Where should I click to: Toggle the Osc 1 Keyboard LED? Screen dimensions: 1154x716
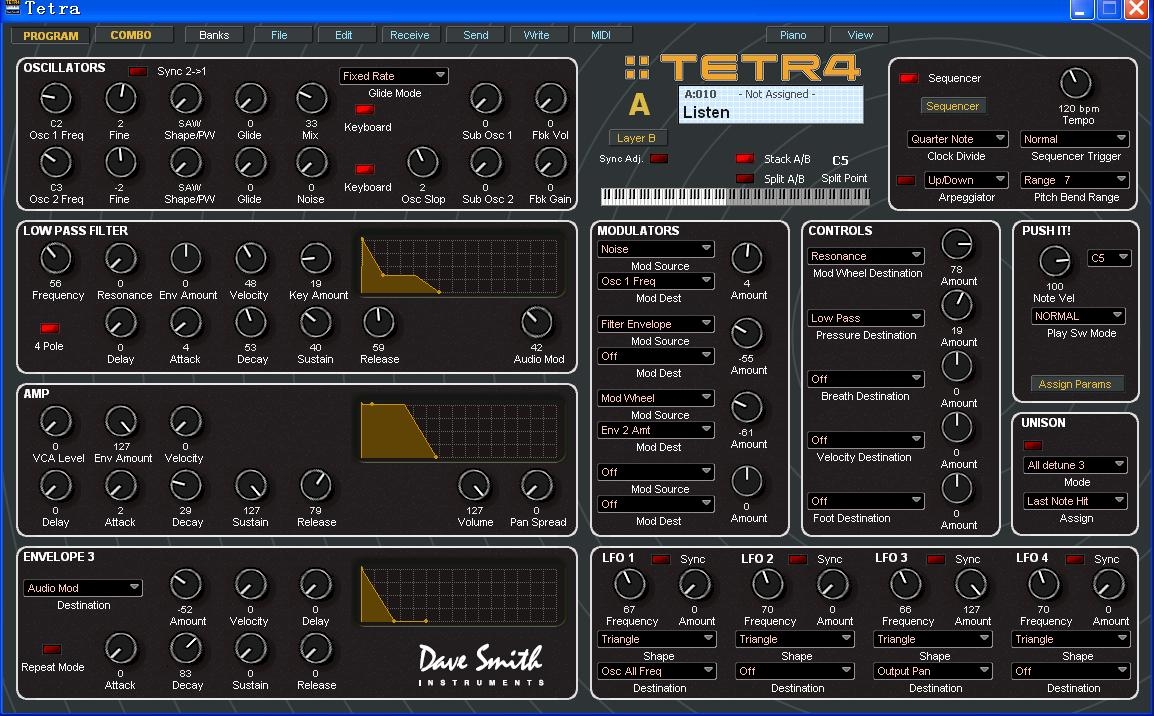click(365, 110)
